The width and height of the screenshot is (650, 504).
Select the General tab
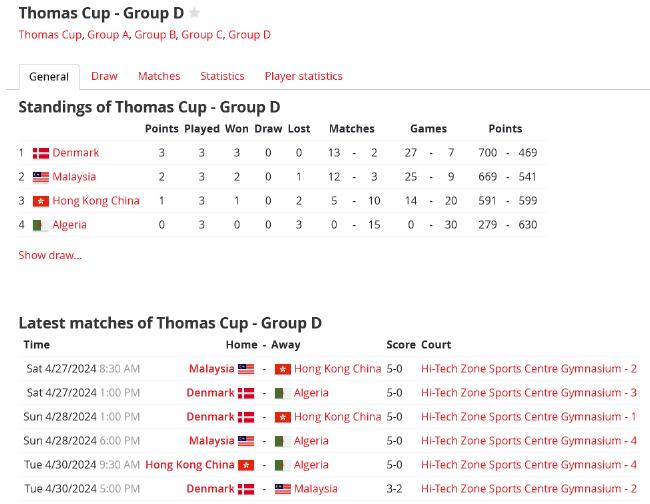(x=49, y=77)
